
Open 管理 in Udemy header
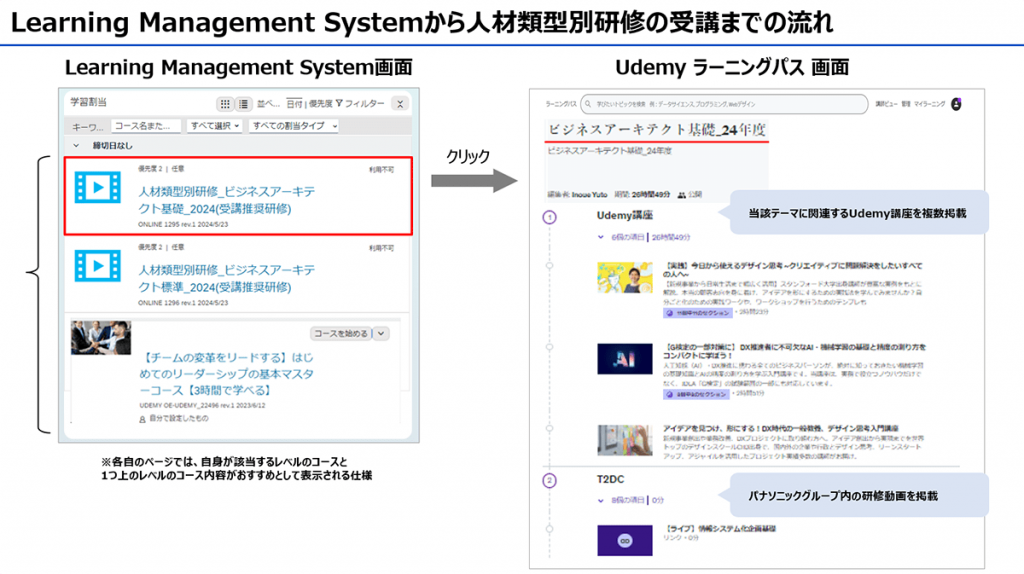(906, 104)
